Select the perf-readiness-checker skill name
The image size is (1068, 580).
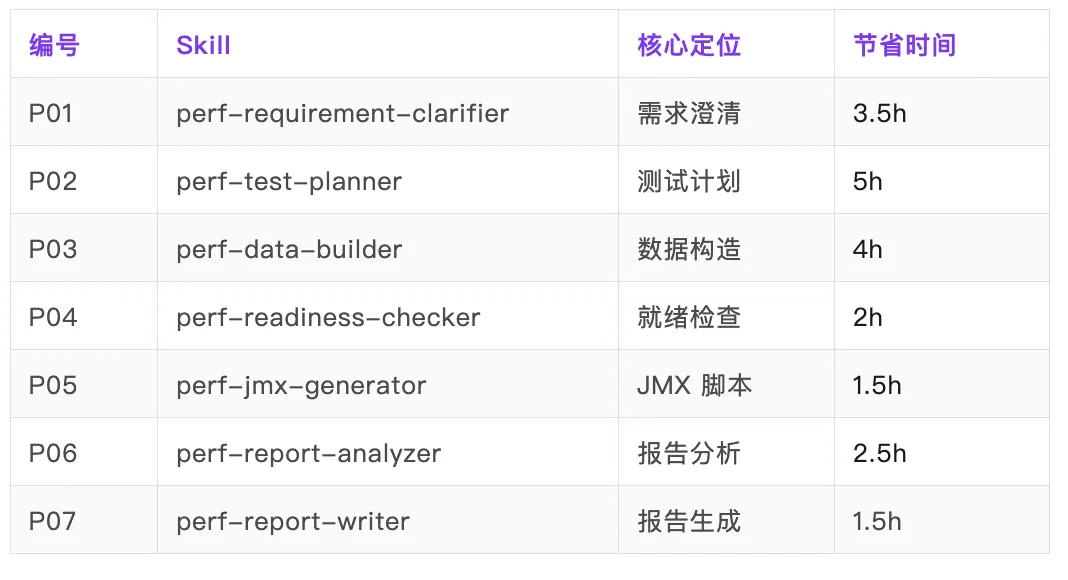(328, 318)
